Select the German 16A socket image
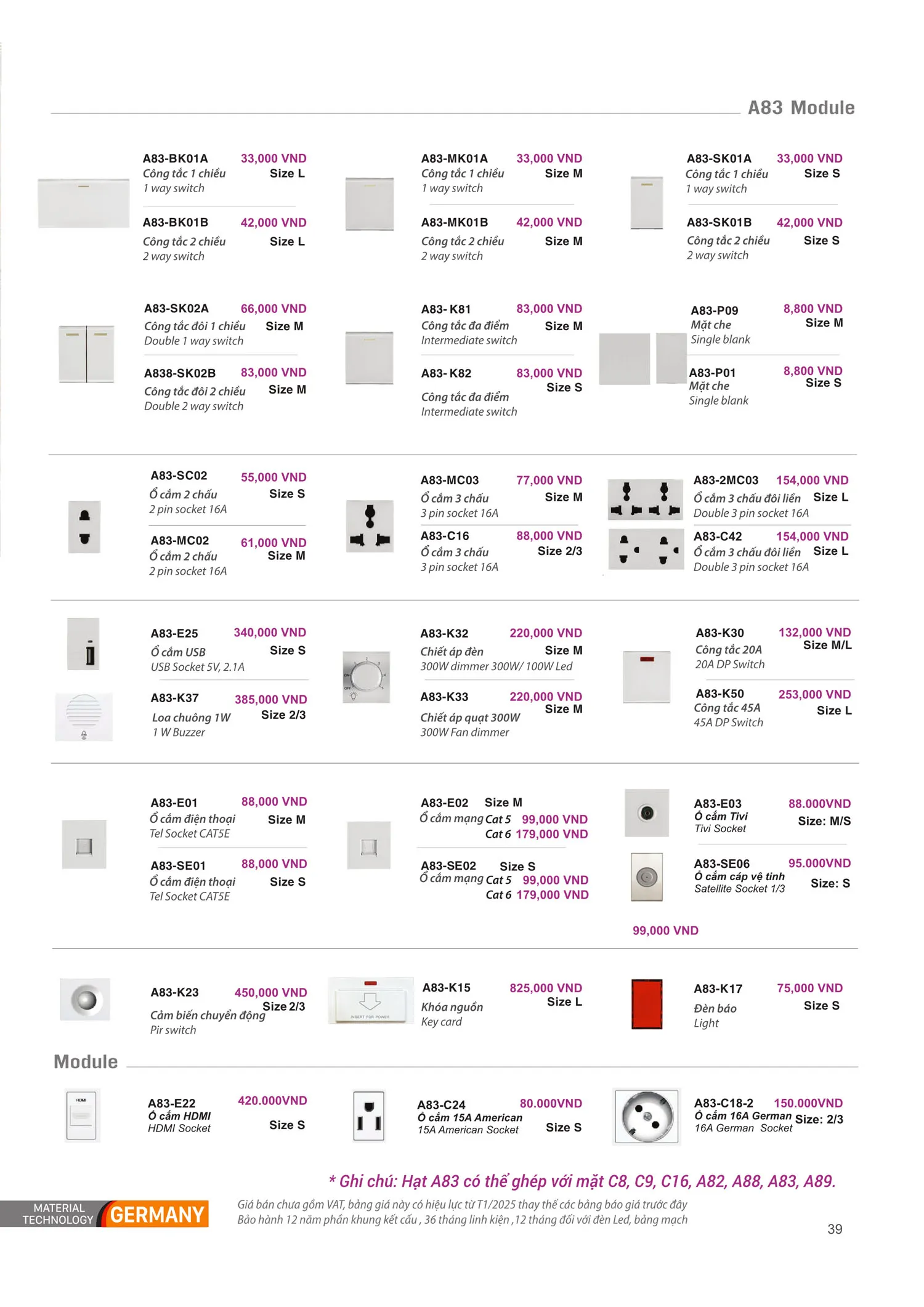 [x=647, y=1117]
